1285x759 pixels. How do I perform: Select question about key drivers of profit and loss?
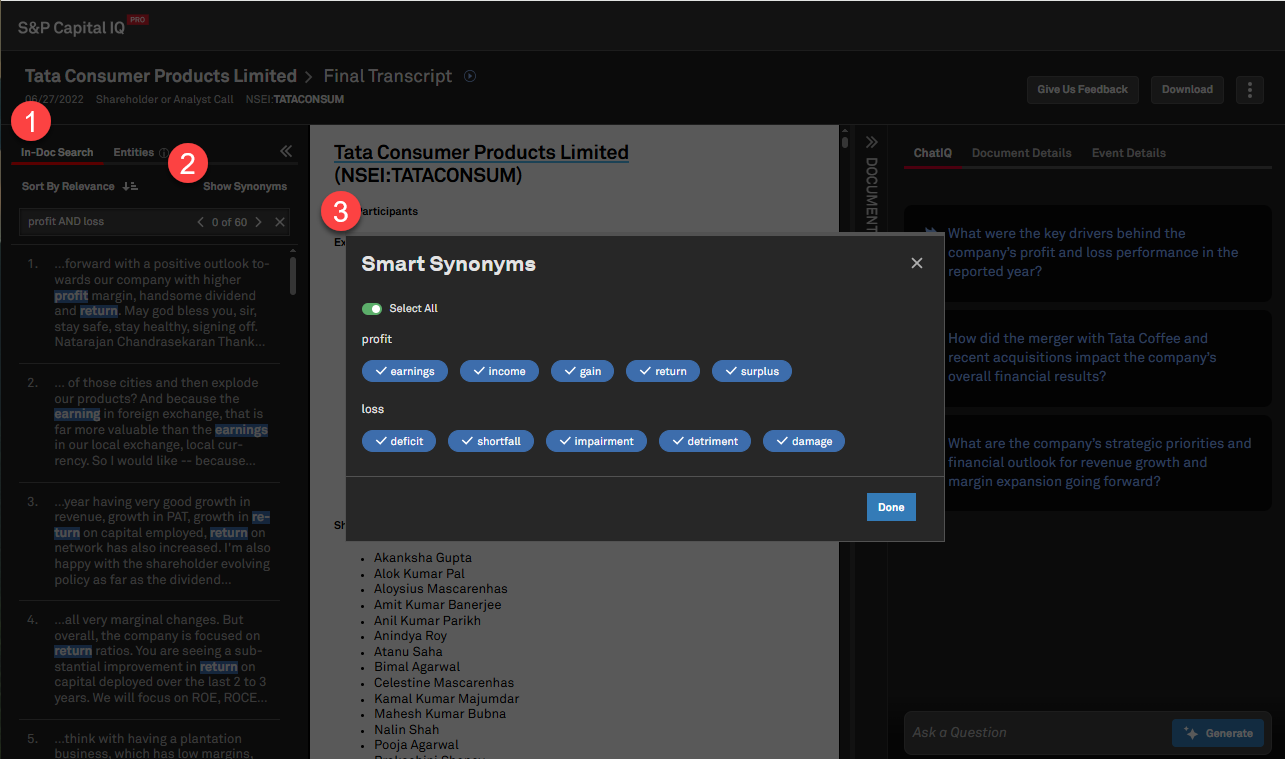pos(1088,252)
